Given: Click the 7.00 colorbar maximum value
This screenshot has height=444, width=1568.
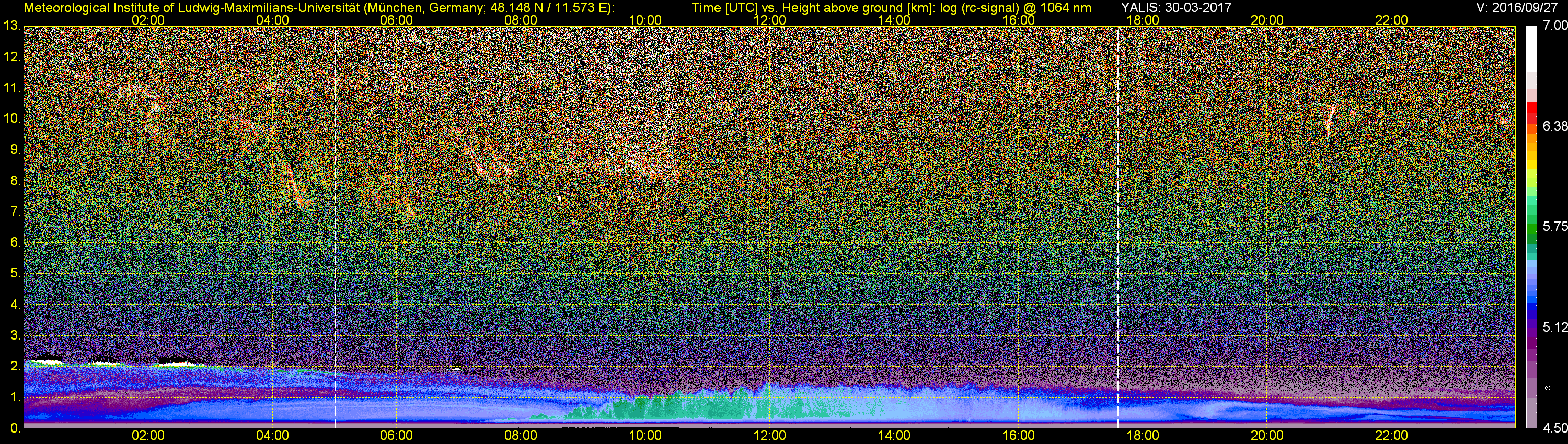Looking at the screenshot, I should 1555,26.
